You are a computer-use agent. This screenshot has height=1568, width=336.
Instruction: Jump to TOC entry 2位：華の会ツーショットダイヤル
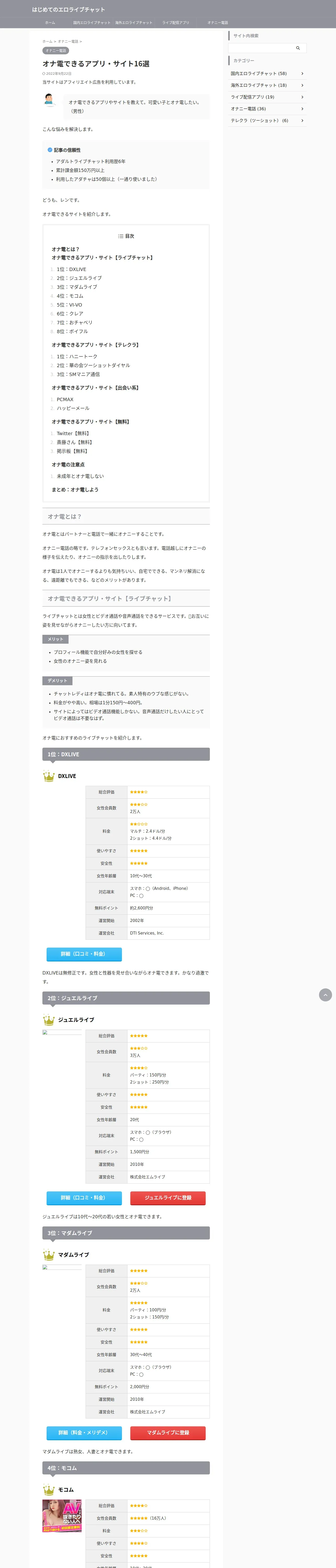pyautogui.click(x=93, y=365)
